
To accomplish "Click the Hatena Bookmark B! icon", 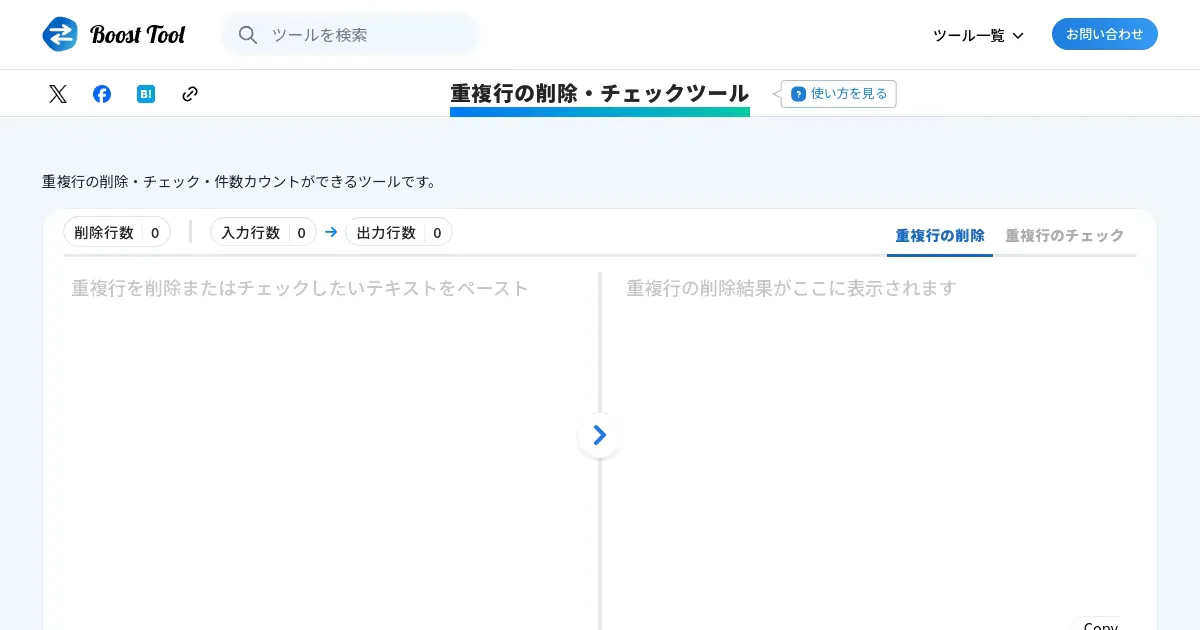I will coord(146,94).
